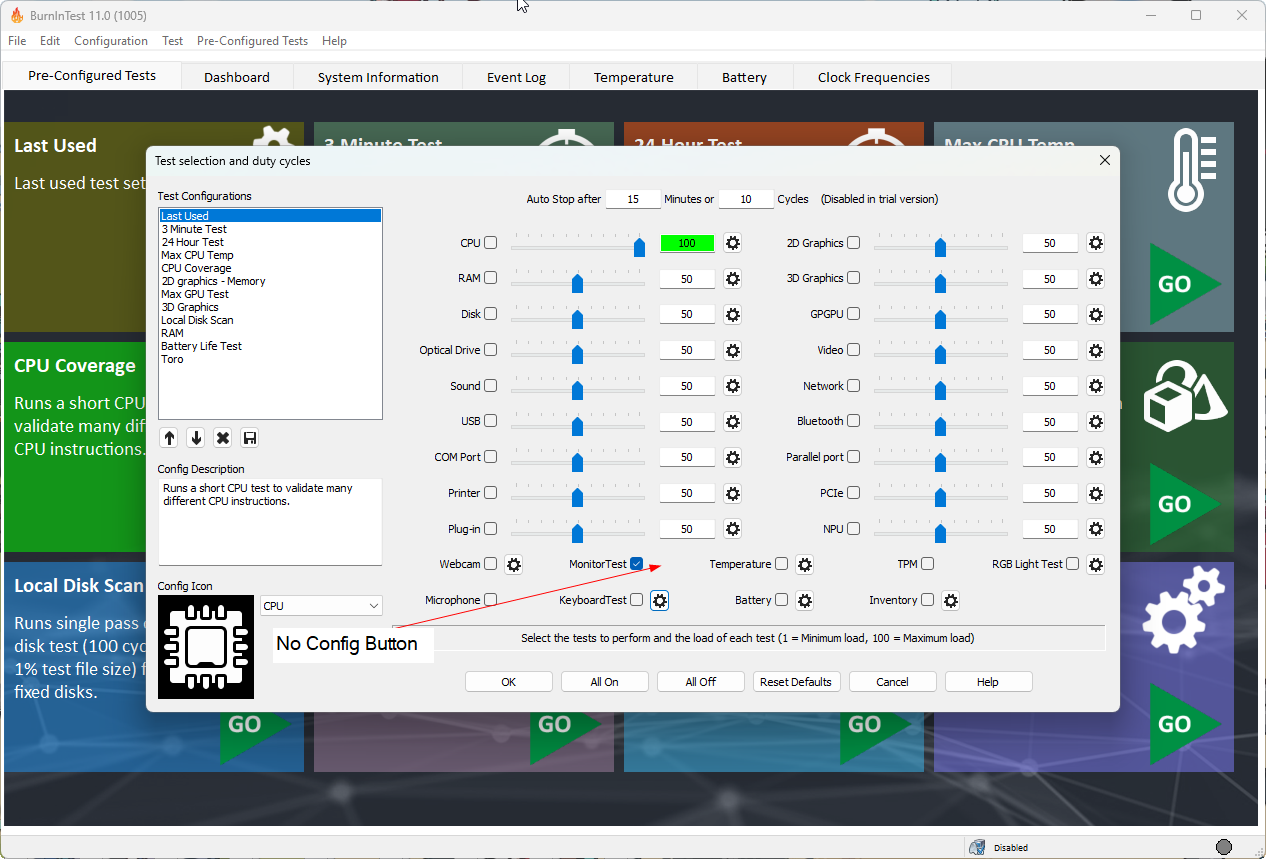Click the All On button

[x=604, y=682]
